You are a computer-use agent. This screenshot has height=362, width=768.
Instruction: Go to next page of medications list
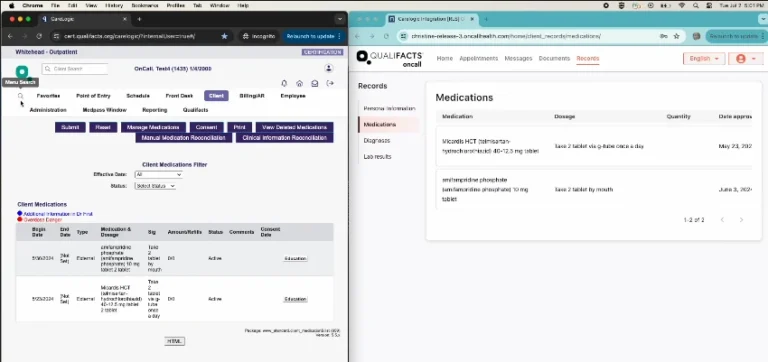tap(741, 220)
